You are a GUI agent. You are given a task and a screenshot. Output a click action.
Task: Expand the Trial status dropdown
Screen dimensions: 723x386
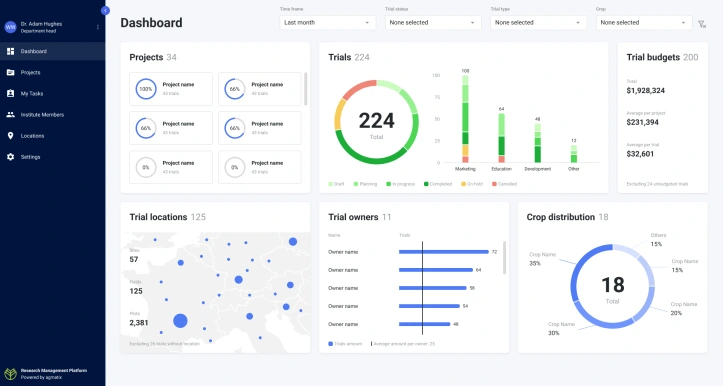click(433, 23)
